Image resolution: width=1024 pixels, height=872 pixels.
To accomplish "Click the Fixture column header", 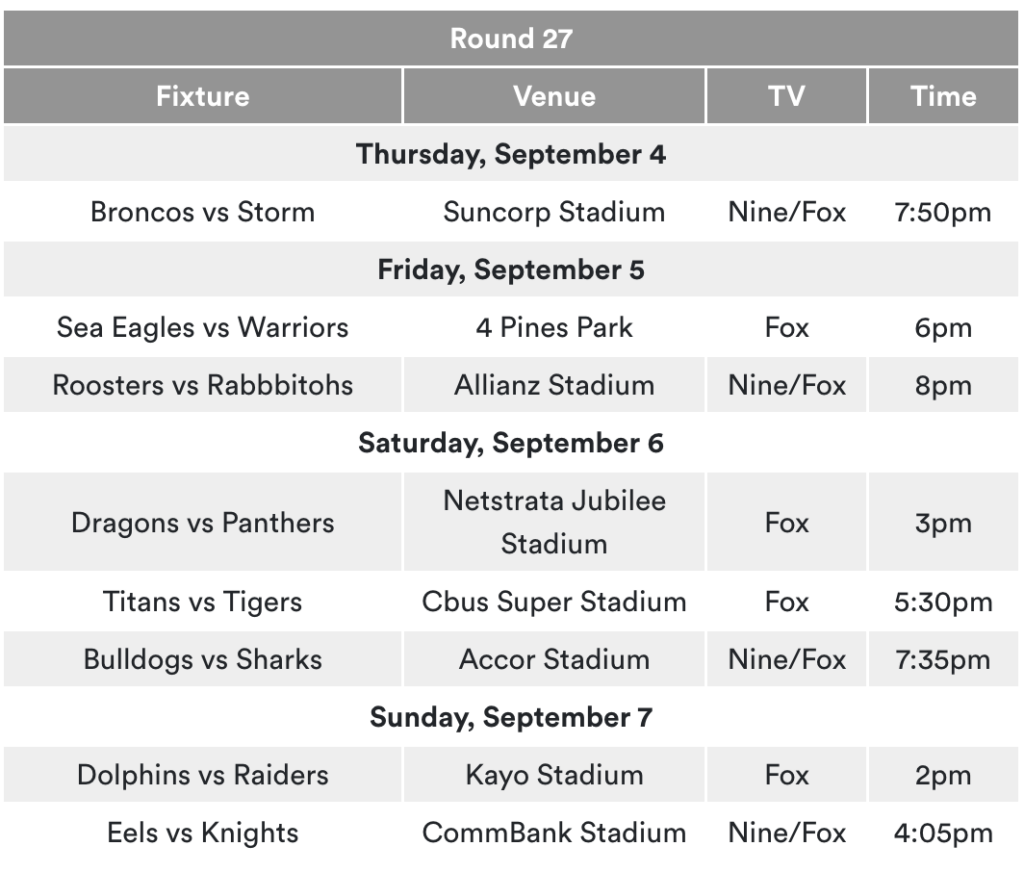I will click(202, 96).
